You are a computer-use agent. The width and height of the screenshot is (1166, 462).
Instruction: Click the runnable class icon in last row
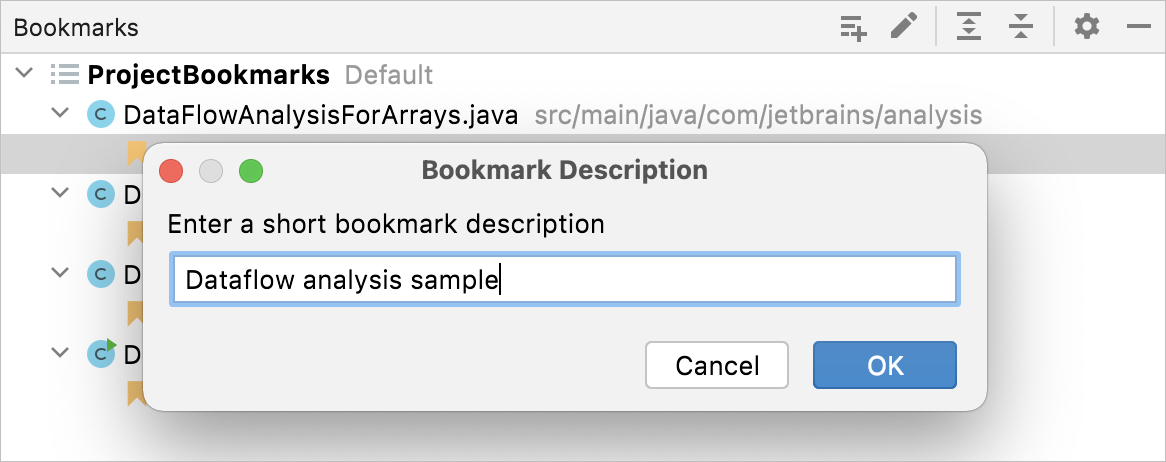pyautogui.click(x=101, y=353)
